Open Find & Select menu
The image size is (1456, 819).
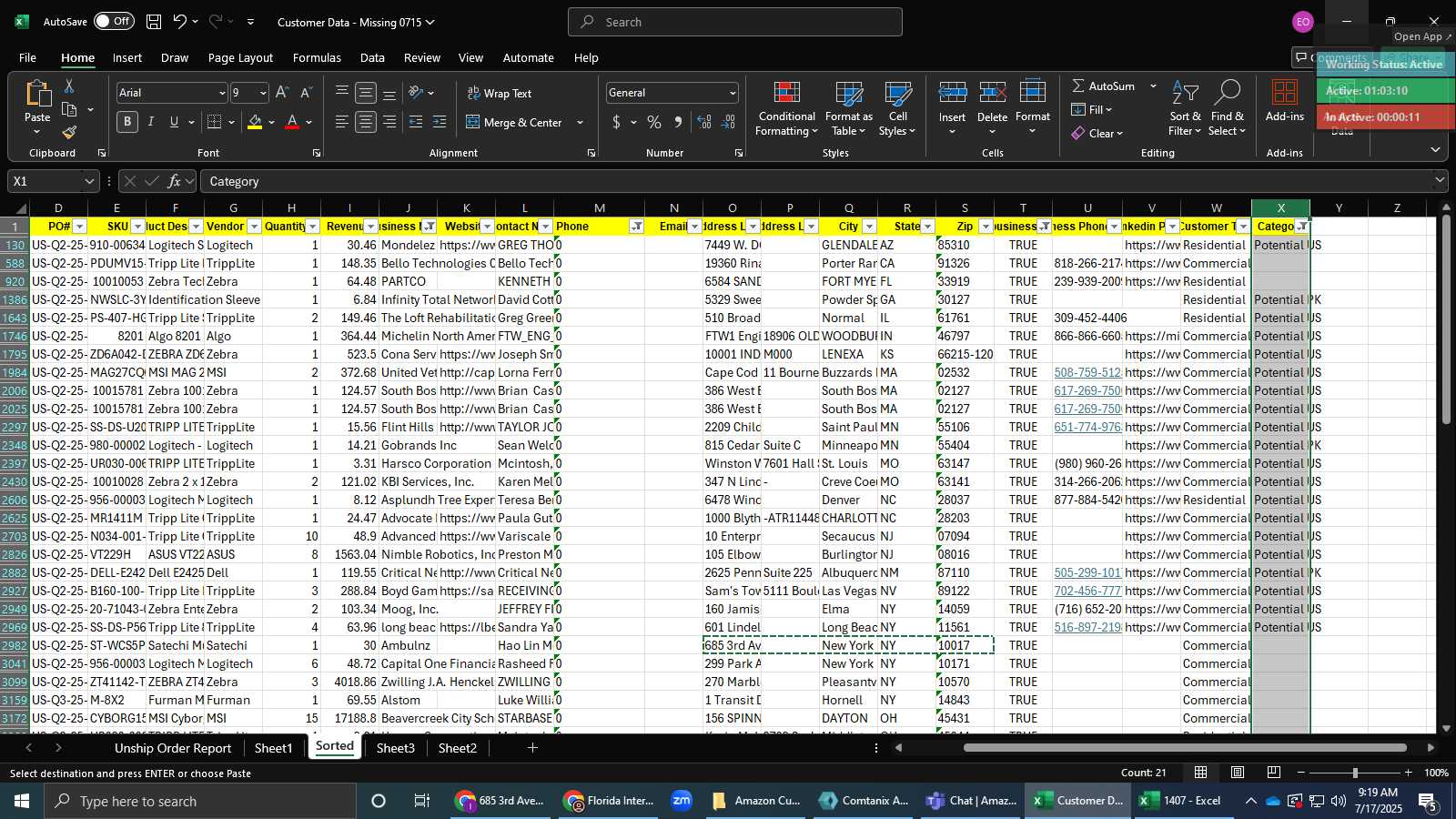coord(1228,109)
